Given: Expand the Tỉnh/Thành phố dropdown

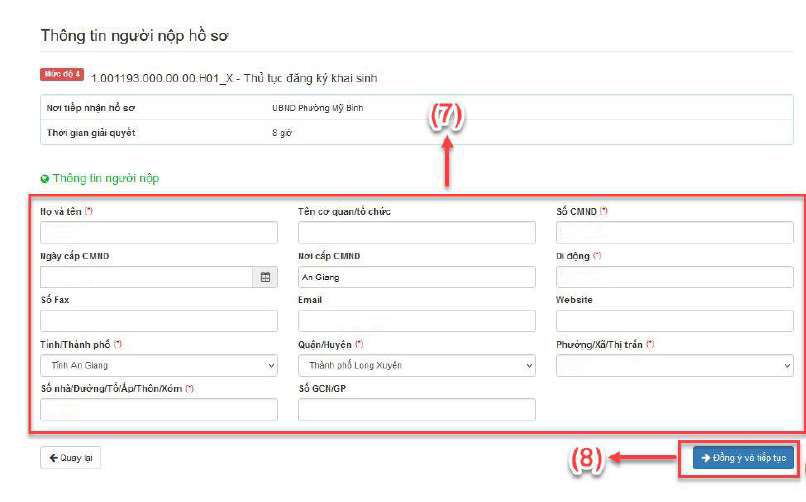Looking at the screenshot, I should (158, 366).
